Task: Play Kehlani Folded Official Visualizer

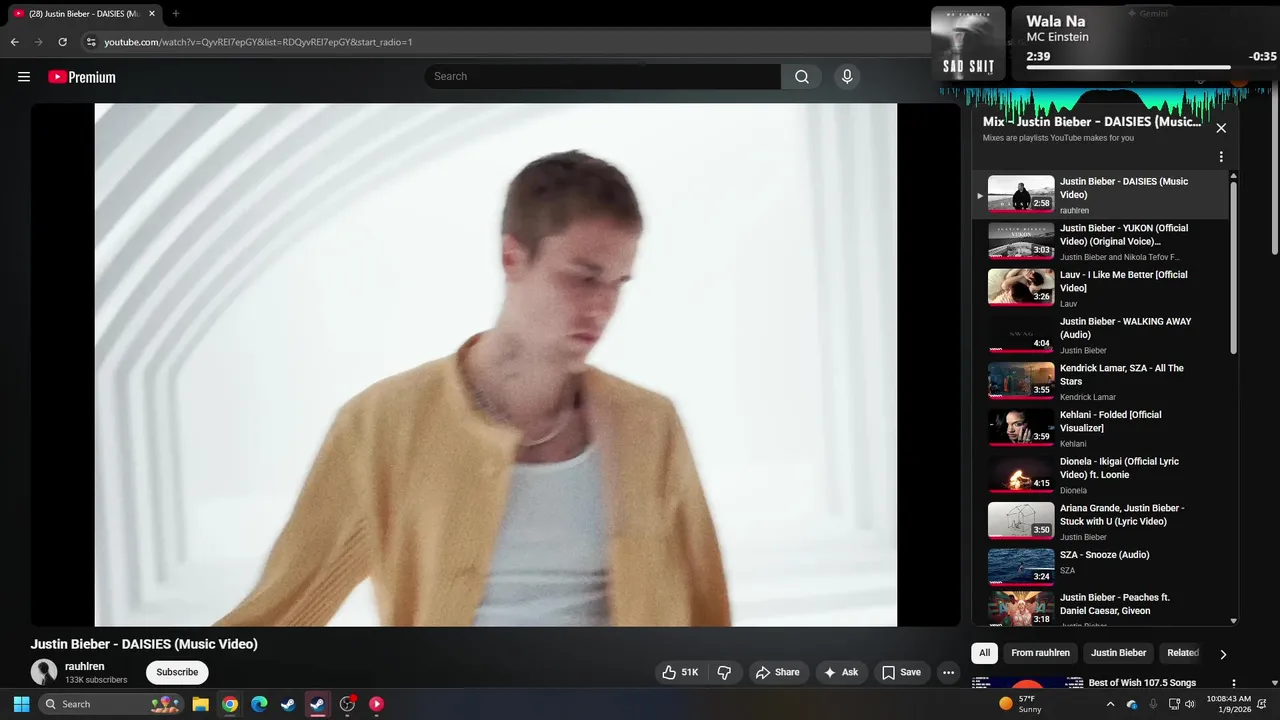Action: pos(1100,428)
